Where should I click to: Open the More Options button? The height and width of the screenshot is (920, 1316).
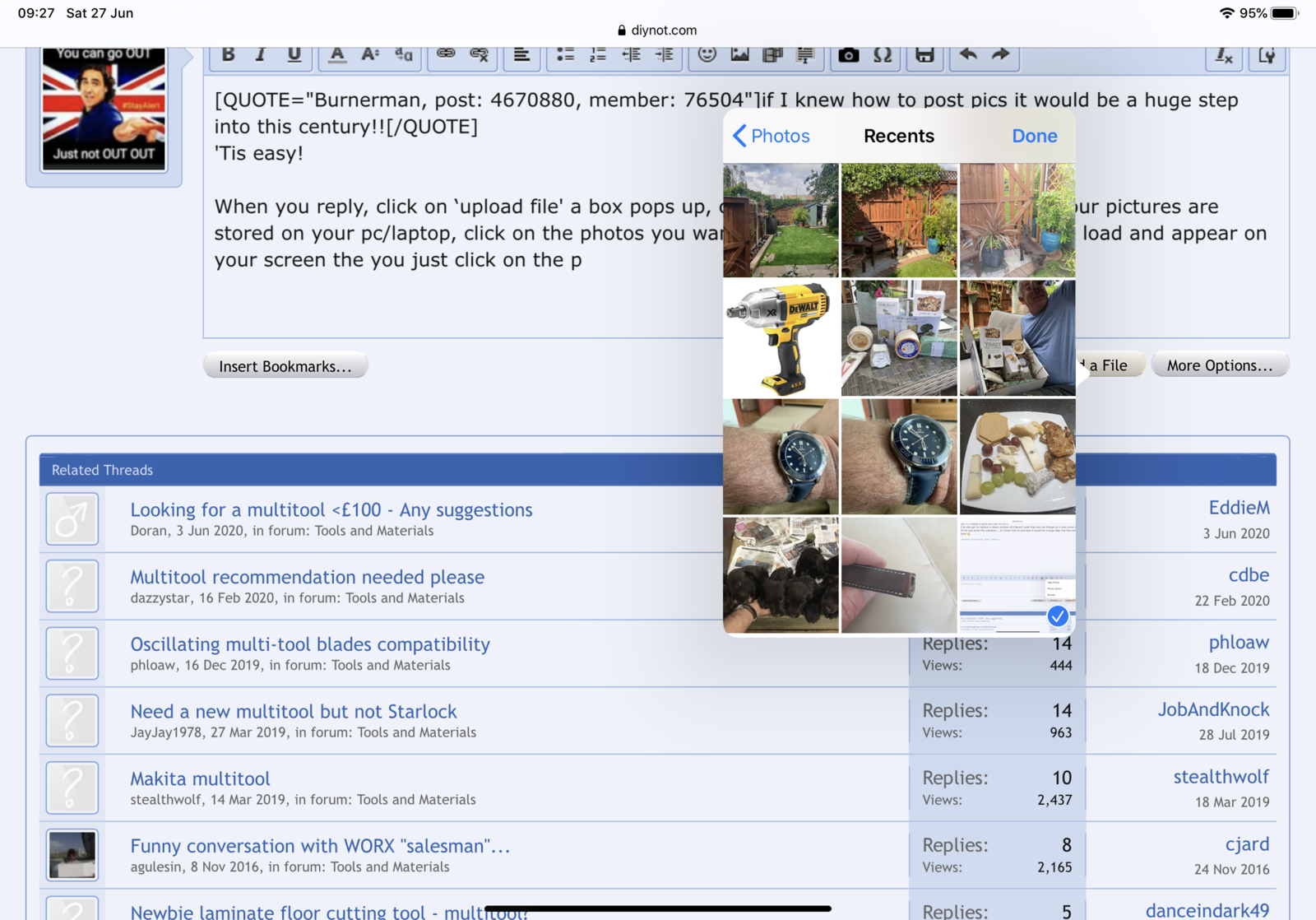[x=1219, y=365]
